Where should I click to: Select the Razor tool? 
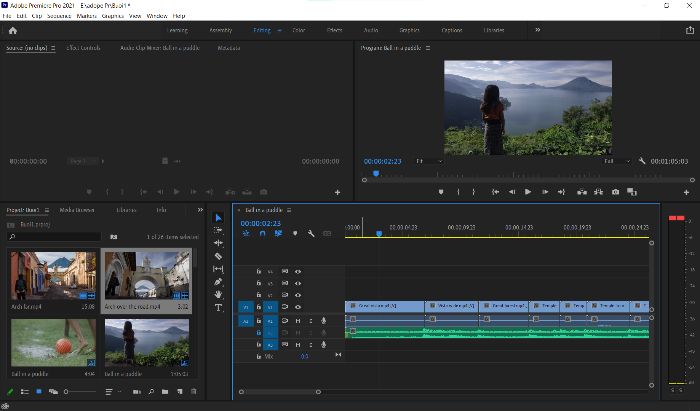coord(218,256)
